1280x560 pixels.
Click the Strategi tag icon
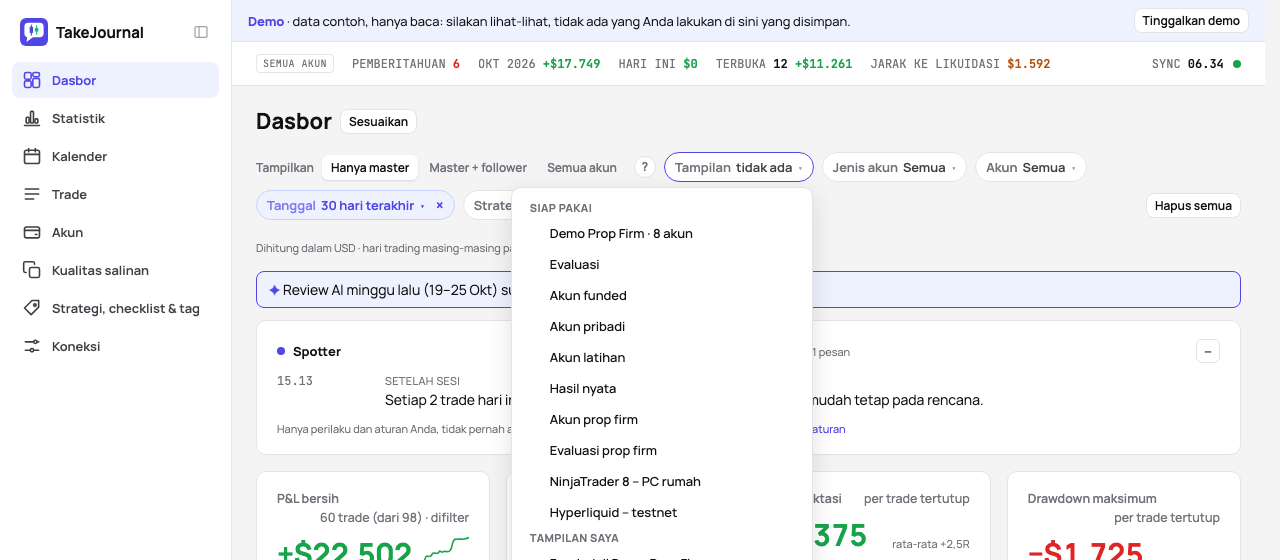[32, 308]
